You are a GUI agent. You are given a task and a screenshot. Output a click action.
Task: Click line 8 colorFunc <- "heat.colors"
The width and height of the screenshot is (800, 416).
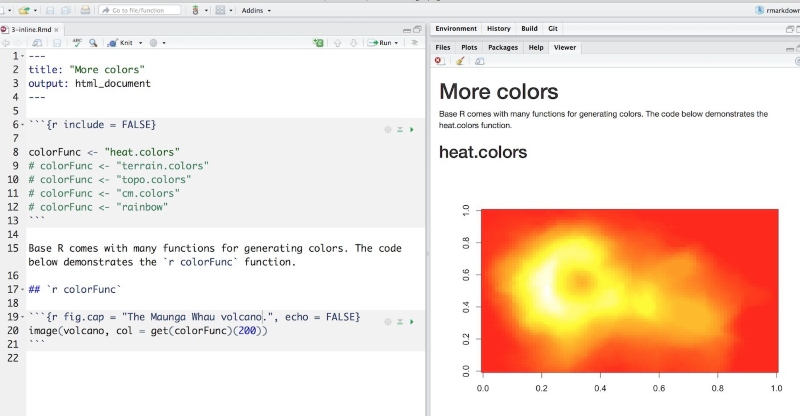click(104, 152)
